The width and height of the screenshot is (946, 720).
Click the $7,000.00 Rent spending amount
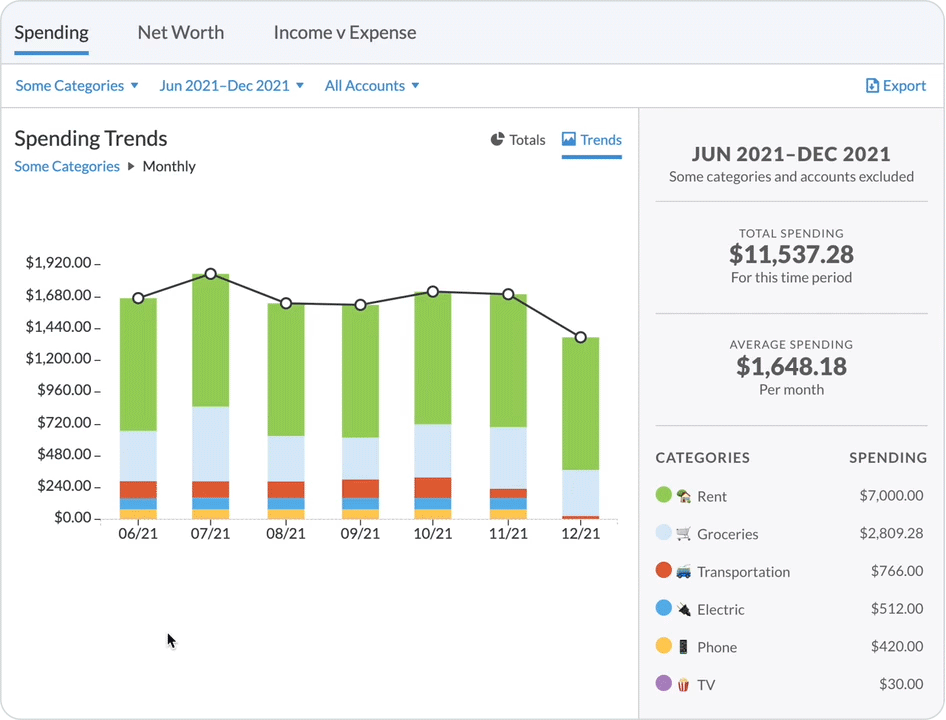(891, 495)
